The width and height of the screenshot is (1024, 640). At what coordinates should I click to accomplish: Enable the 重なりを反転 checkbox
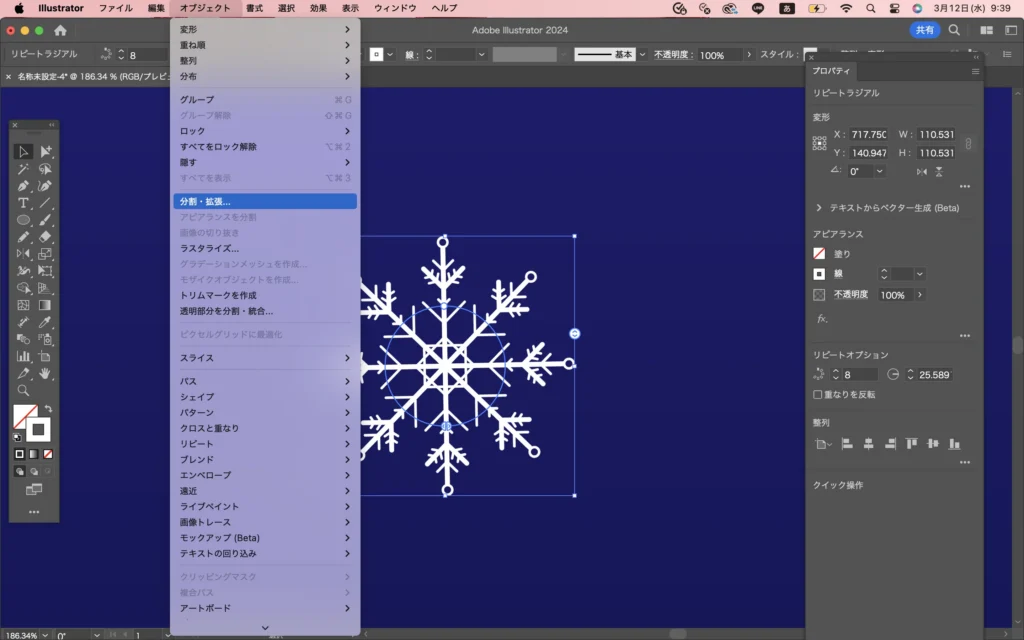818,395
